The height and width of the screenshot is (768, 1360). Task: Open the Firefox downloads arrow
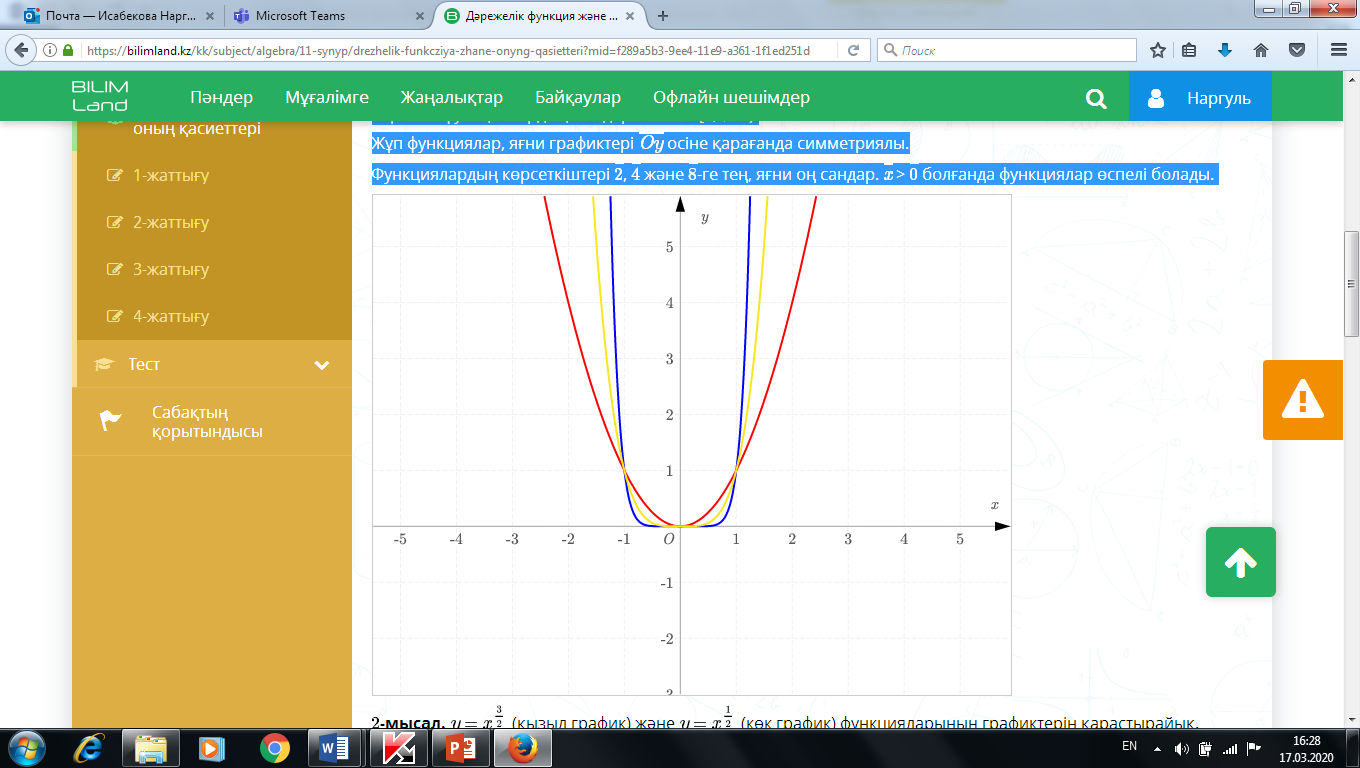click(x=1225, y=50)
